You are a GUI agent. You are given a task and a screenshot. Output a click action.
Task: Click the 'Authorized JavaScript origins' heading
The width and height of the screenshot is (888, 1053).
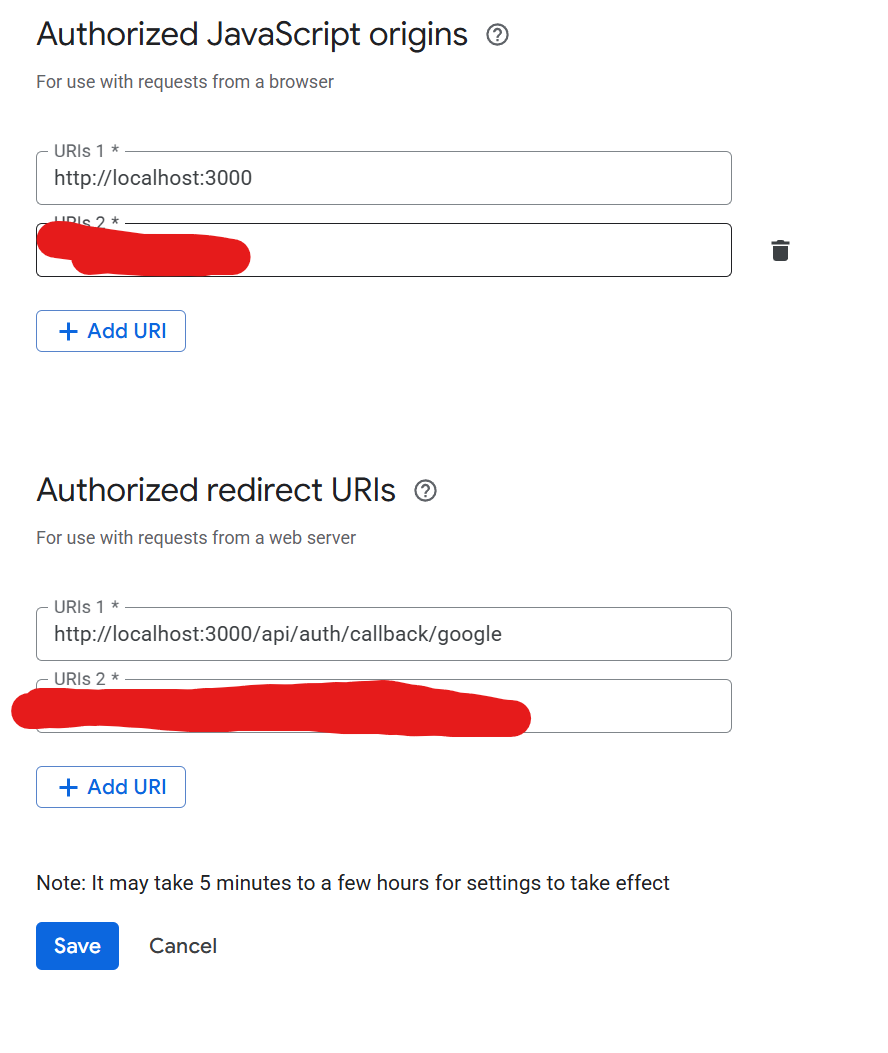[x=252, y=35]
